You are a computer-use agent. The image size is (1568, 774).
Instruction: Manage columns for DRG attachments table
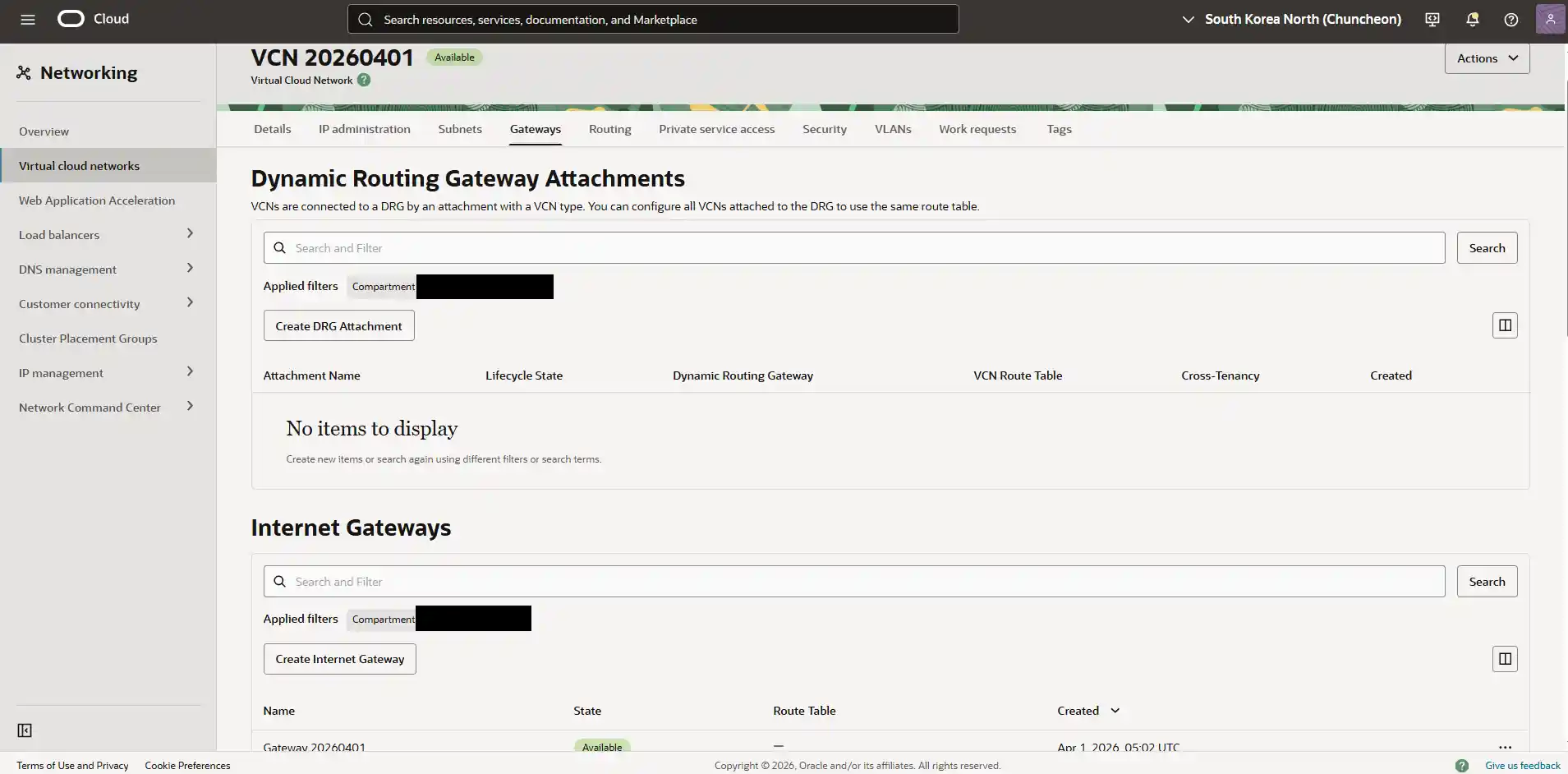(x=1504, y=325)
